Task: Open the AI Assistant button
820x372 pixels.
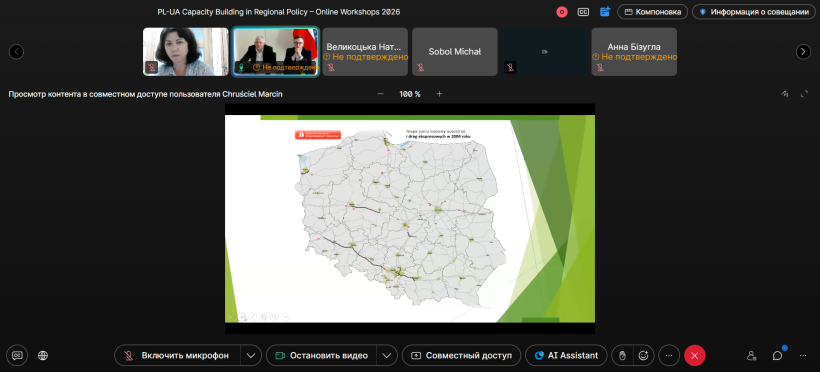Action: tap(566, 355)
